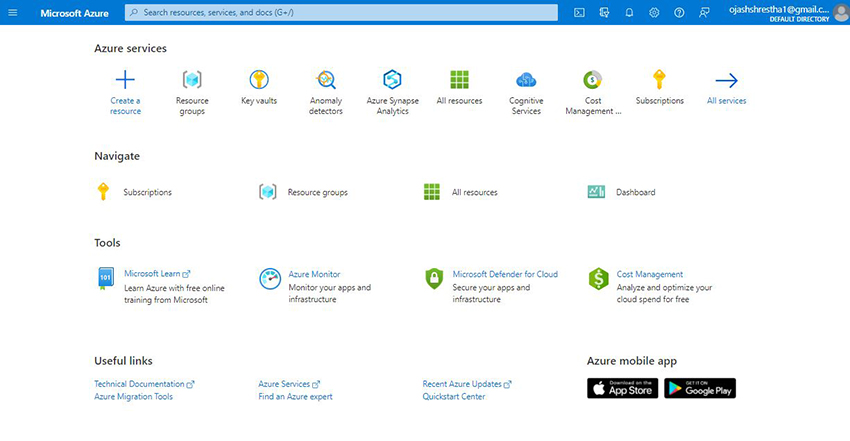Open Anomaly detectors service icon

pyautogui.click(x=326, y=81)
